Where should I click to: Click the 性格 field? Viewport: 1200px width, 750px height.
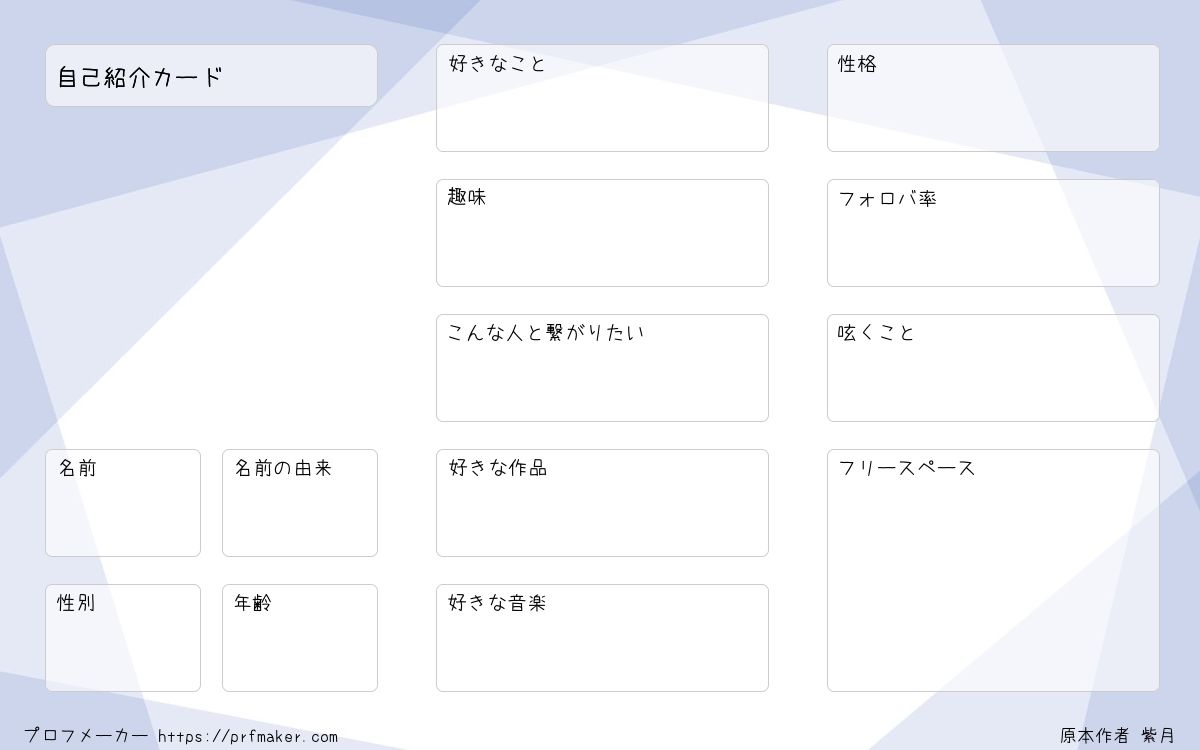[993, 98]
